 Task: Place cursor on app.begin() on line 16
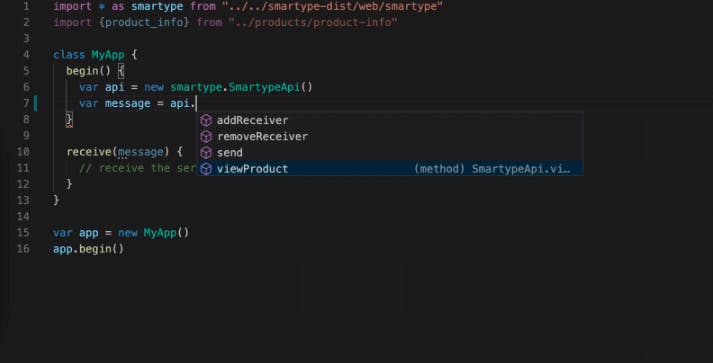pos(88,249)
